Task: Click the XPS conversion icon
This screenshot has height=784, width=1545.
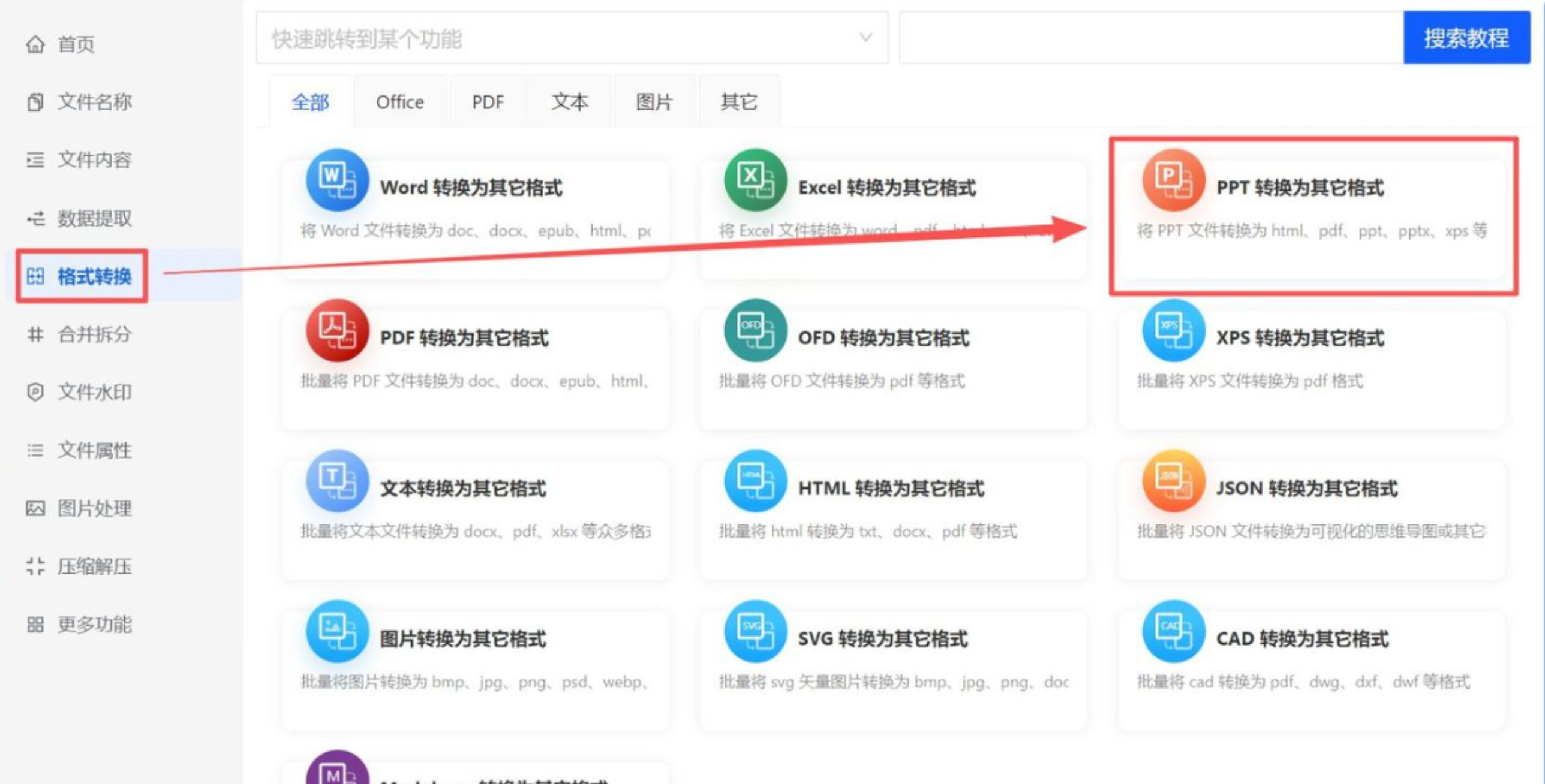Action: (x=1173, y=330)
